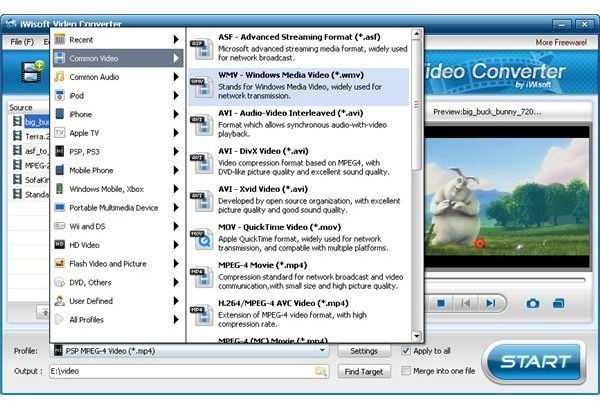The height and width of the screenshot is (402, 600).
Task: Click the format list scrollbar thumb
Action: click(x=417, y=105)
